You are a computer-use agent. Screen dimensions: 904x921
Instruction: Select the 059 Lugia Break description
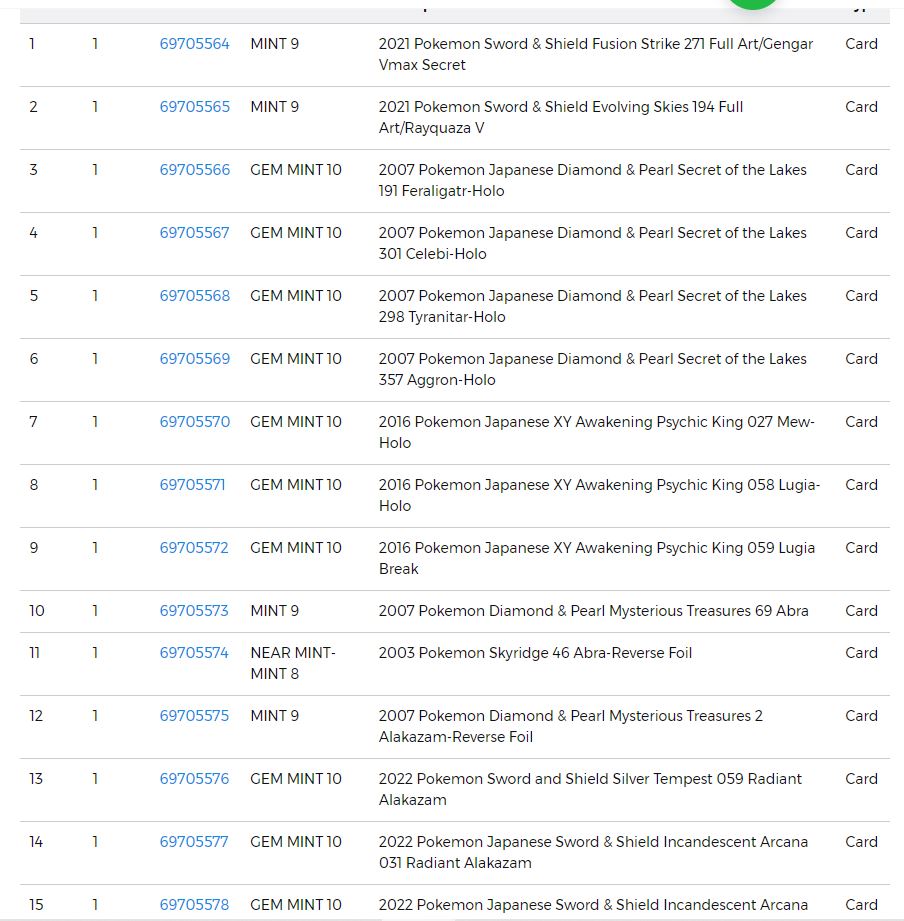(597, 558)
